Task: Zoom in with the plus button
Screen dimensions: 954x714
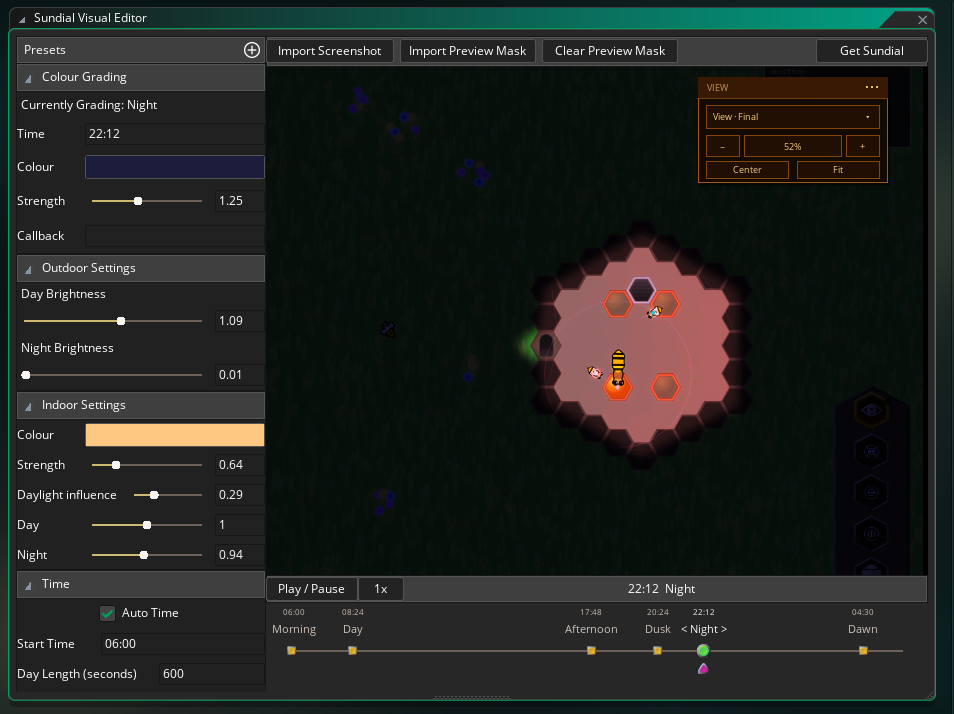Action: [x=862, y=147]
